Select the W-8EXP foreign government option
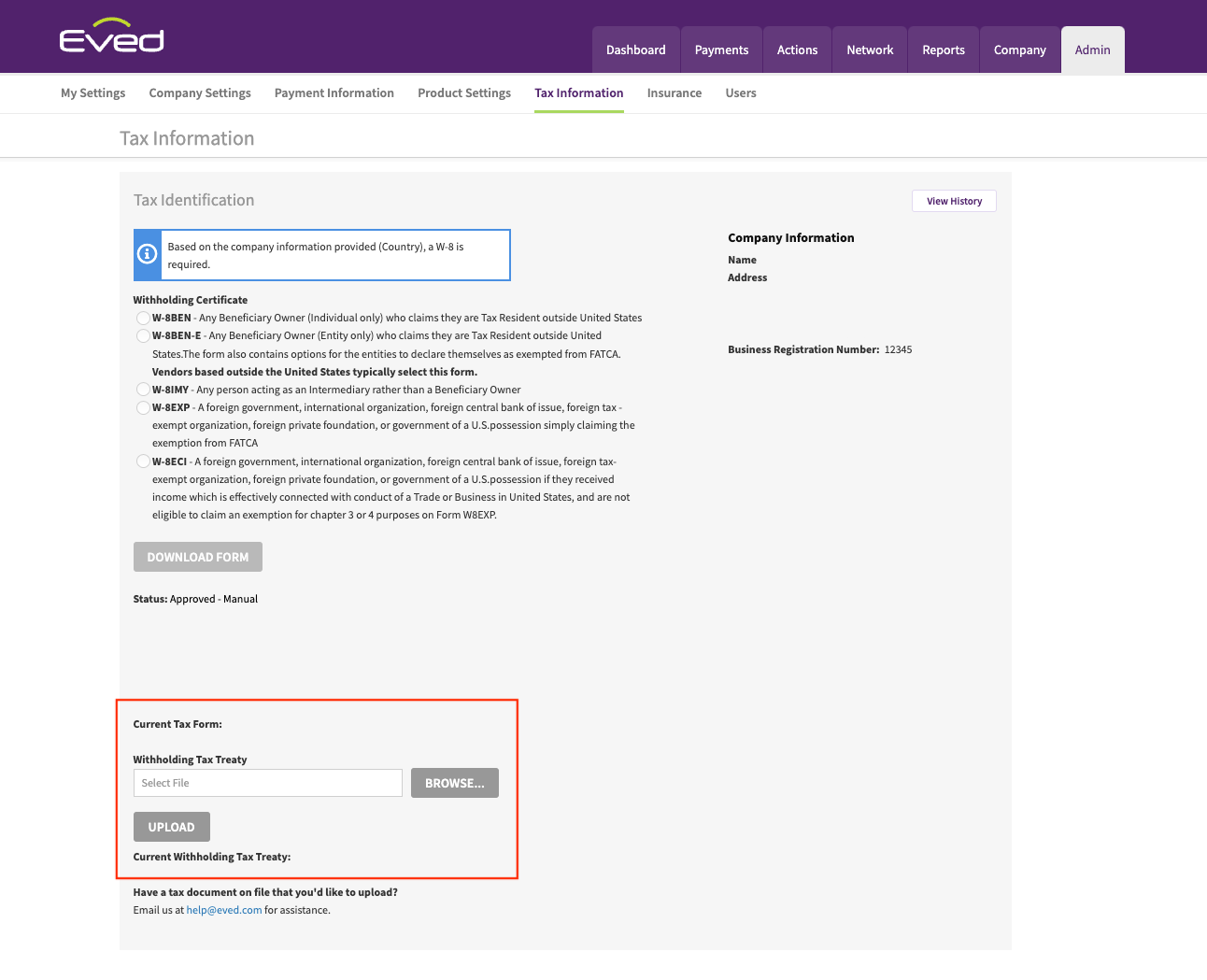Screen dimensions: 1207x980 (x=143, y=407)
